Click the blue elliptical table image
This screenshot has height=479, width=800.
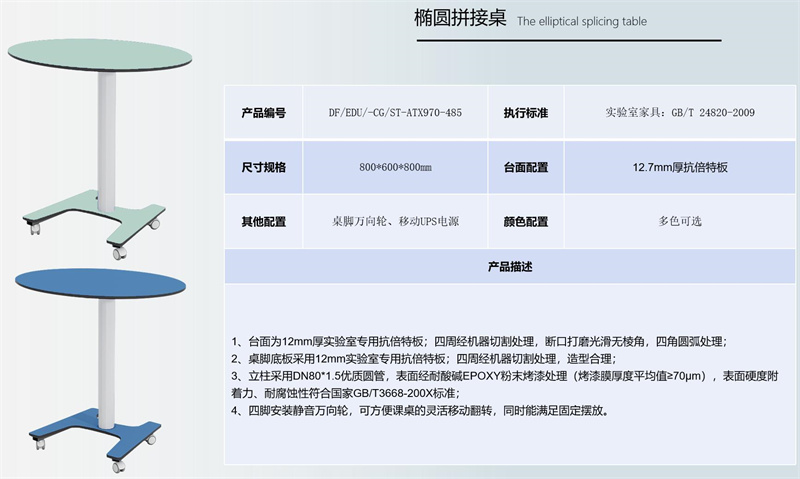101,370
